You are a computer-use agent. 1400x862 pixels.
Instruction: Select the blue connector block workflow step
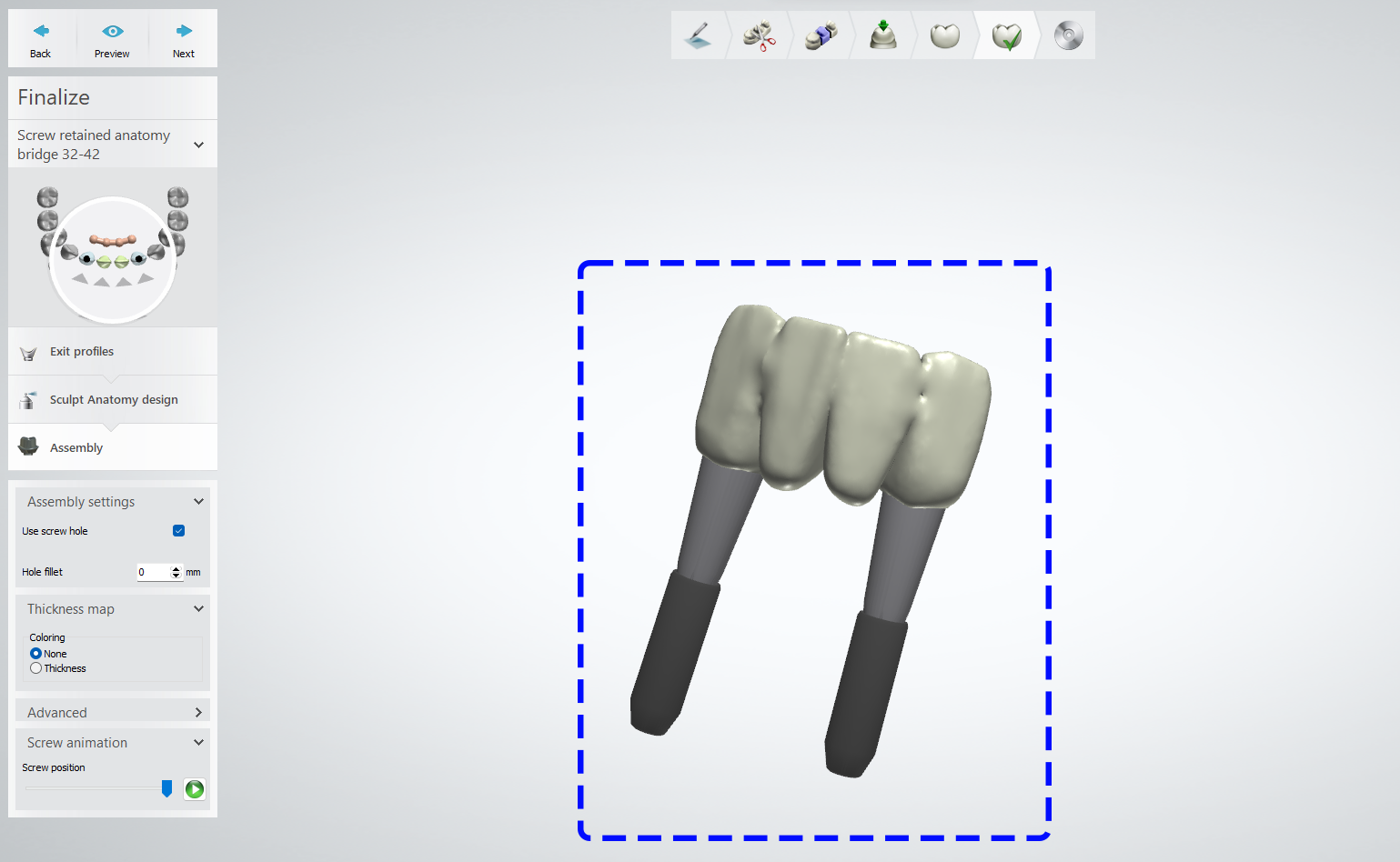(821, 36)
